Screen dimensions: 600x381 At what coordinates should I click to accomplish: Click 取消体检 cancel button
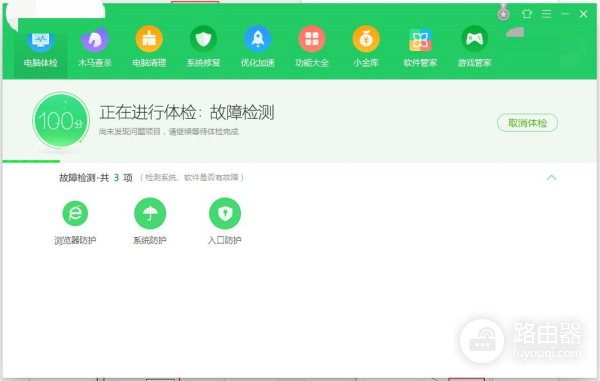tap(527, 123)
